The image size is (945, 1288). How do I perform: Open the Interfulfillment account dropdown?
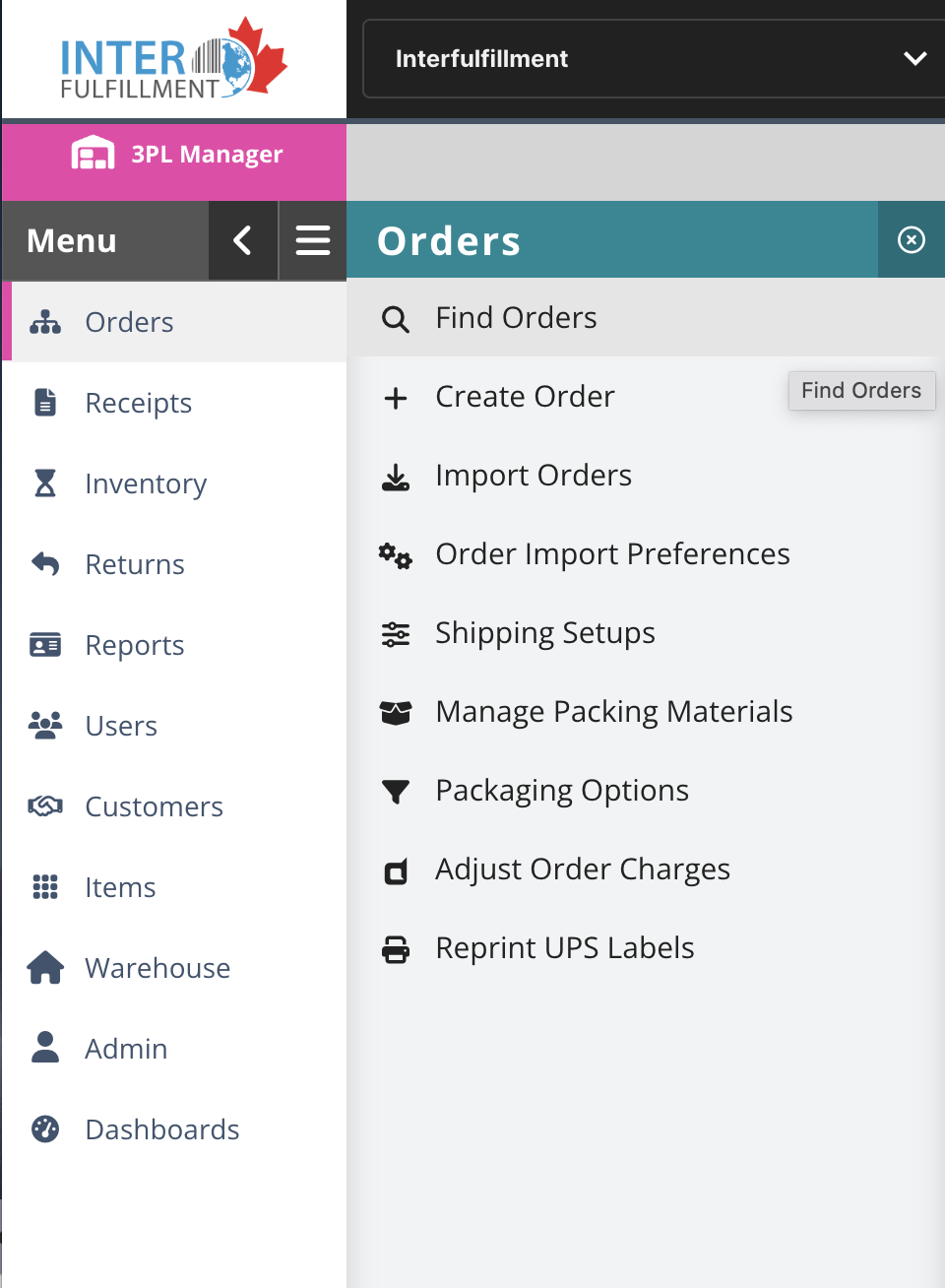(654, 59)
